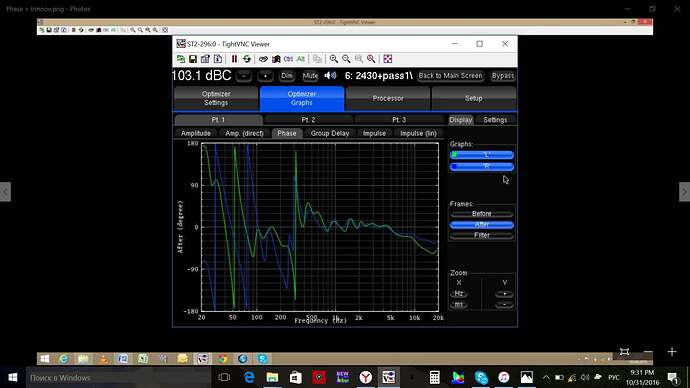Screen dimensions: 690x388
Task: Toggle the Dim button
Action: [x=286, y=76]
